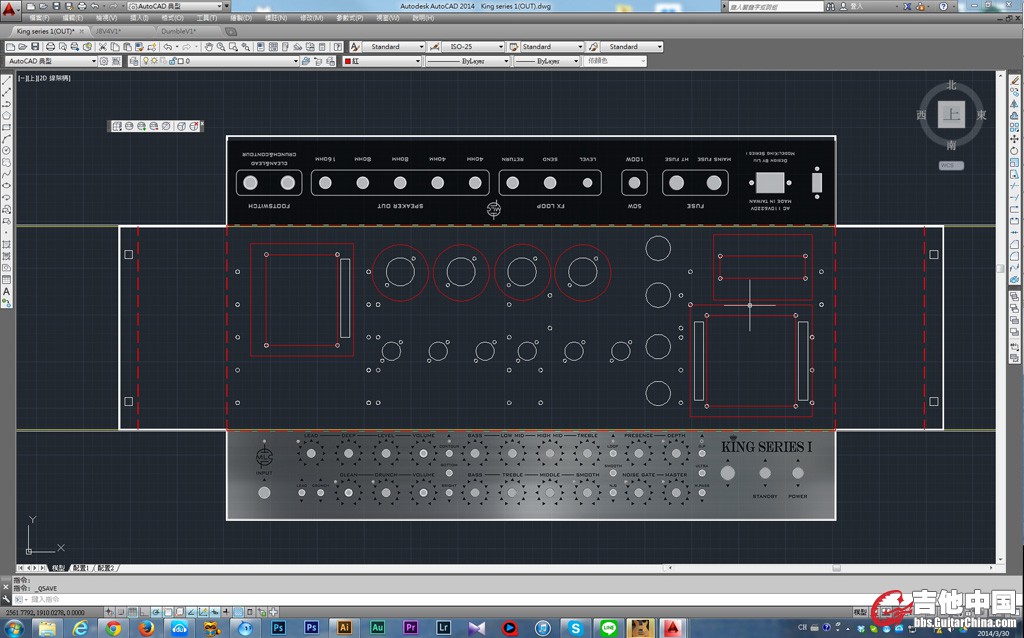This screenshot has width=1024, height=638.
Task: Click the Plot printer icon
Action: pos(48,47)
